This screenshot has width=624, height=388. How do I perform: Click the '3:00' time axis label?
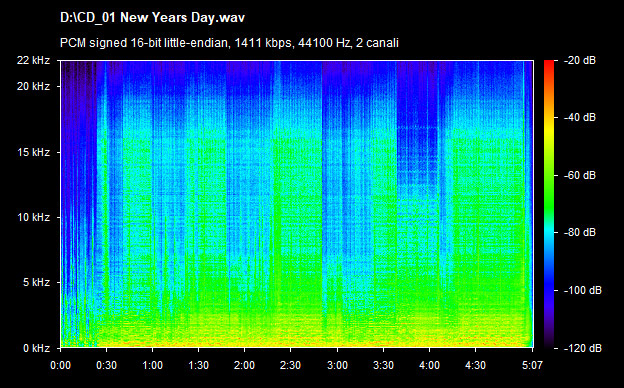click(x=337, y=365)
